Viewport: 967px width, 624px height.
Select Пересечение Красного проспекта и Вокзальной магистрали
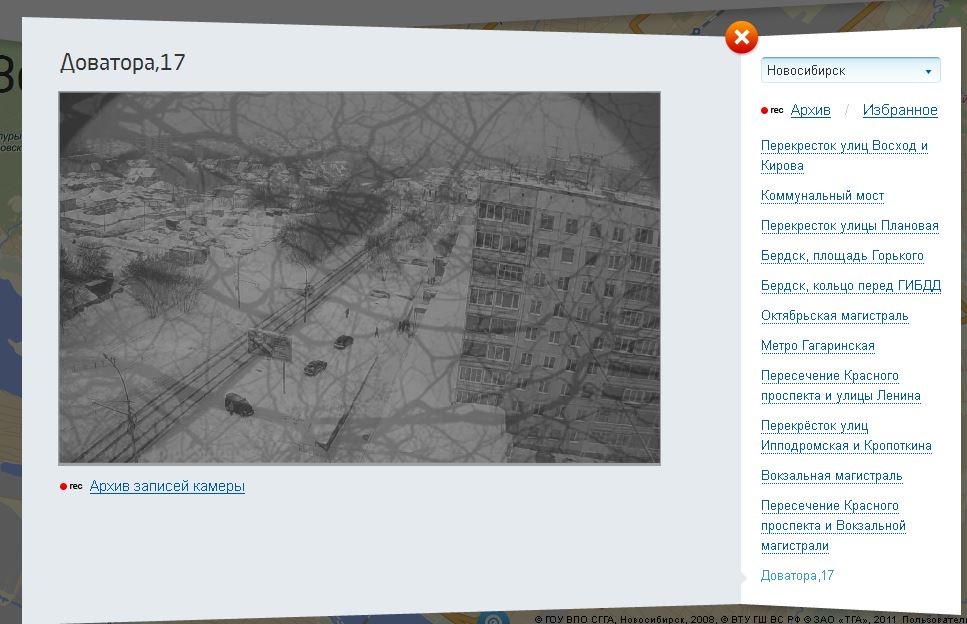[x=833, y=525]
